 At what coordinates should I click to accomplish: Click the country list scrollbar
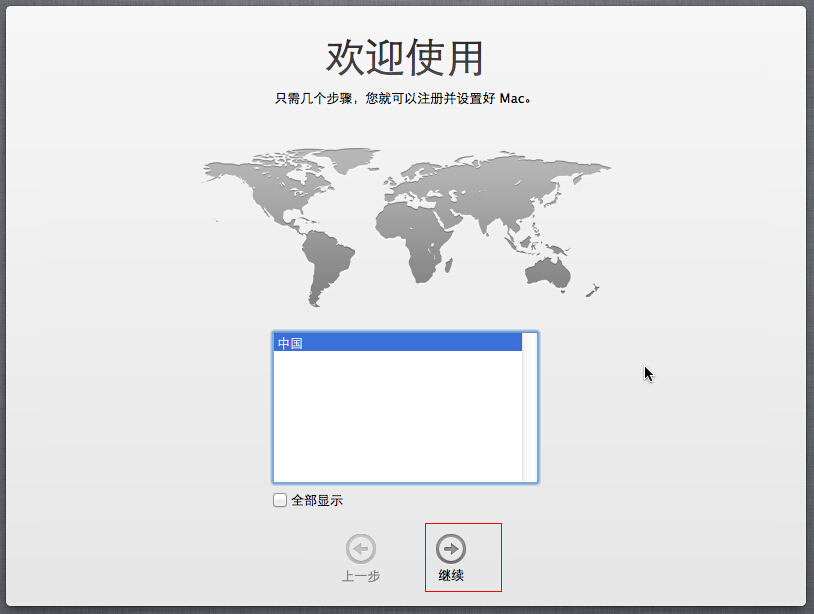coord(530,407)
